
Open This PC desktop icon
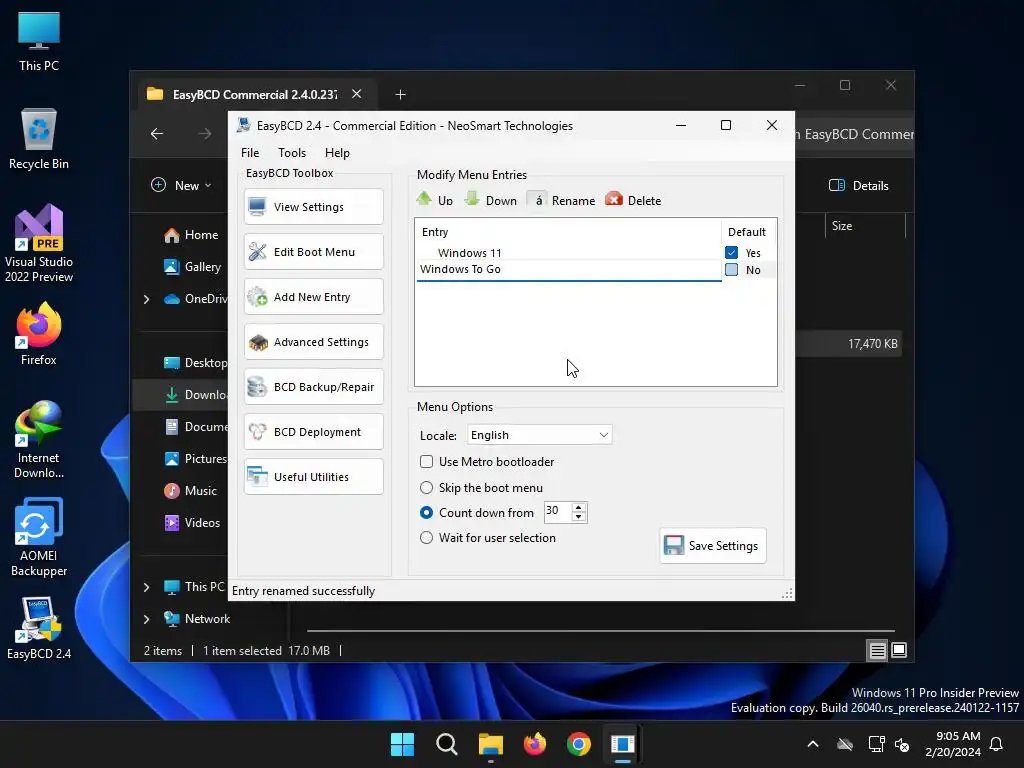tap(39, 41)
